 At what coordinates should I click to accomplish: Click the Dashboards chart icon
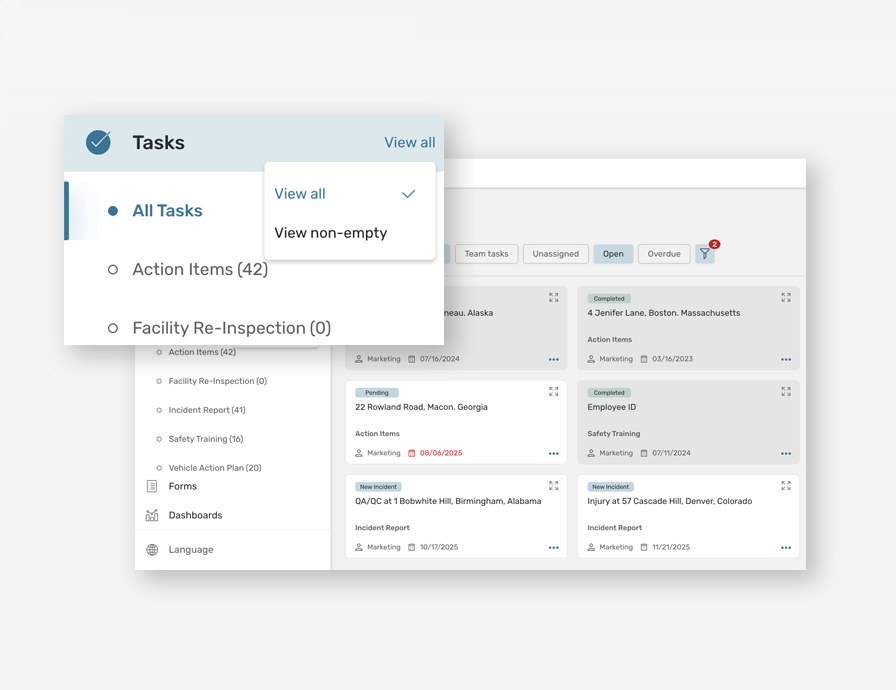(x=152, y=516)
